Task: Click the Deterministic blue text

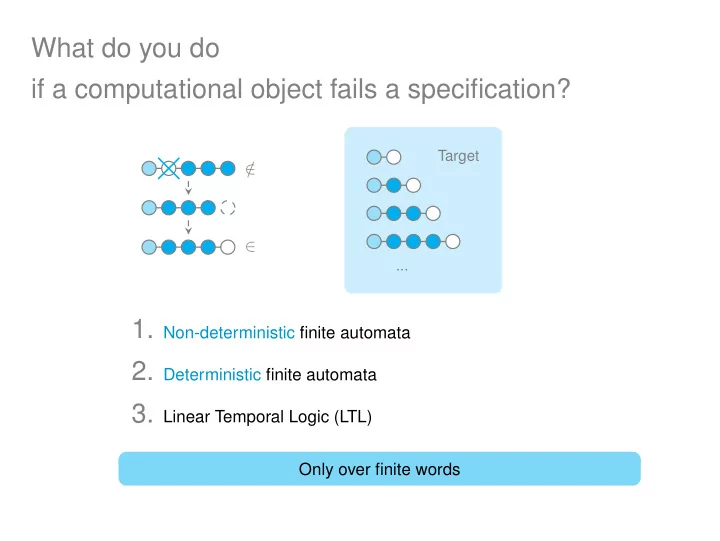Action: pyautogui.click(x=212, y=374)
